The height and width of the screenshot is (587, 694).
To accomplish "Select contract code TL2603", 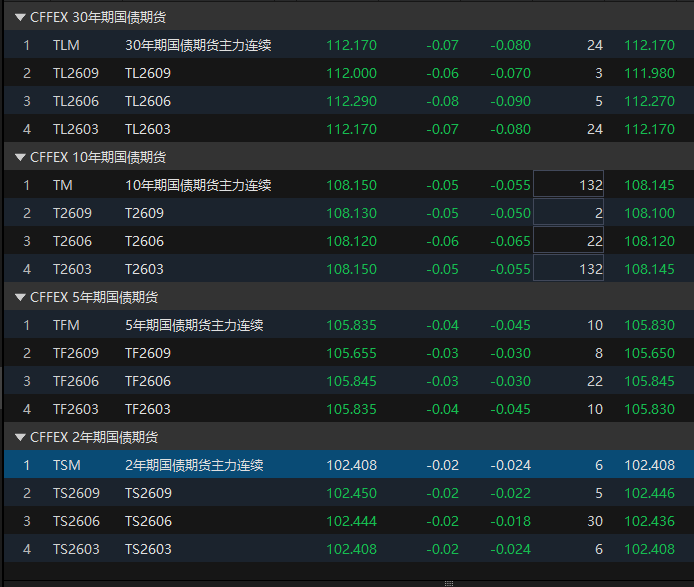I will point(76,129).
